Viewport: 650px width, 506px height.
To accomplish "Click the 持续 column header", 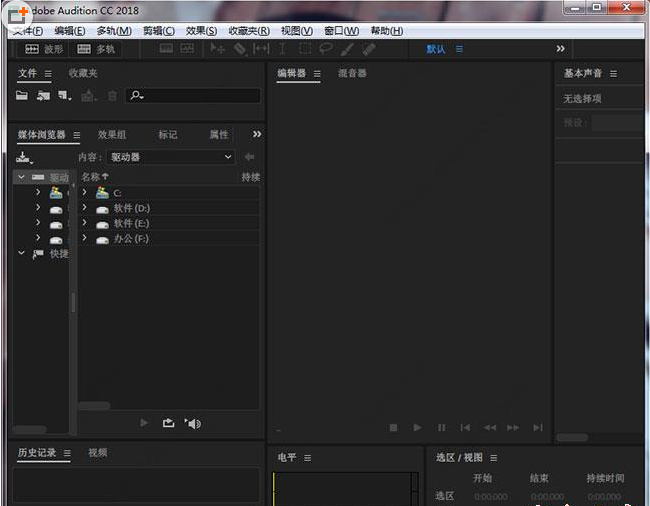I will (251, 177).
